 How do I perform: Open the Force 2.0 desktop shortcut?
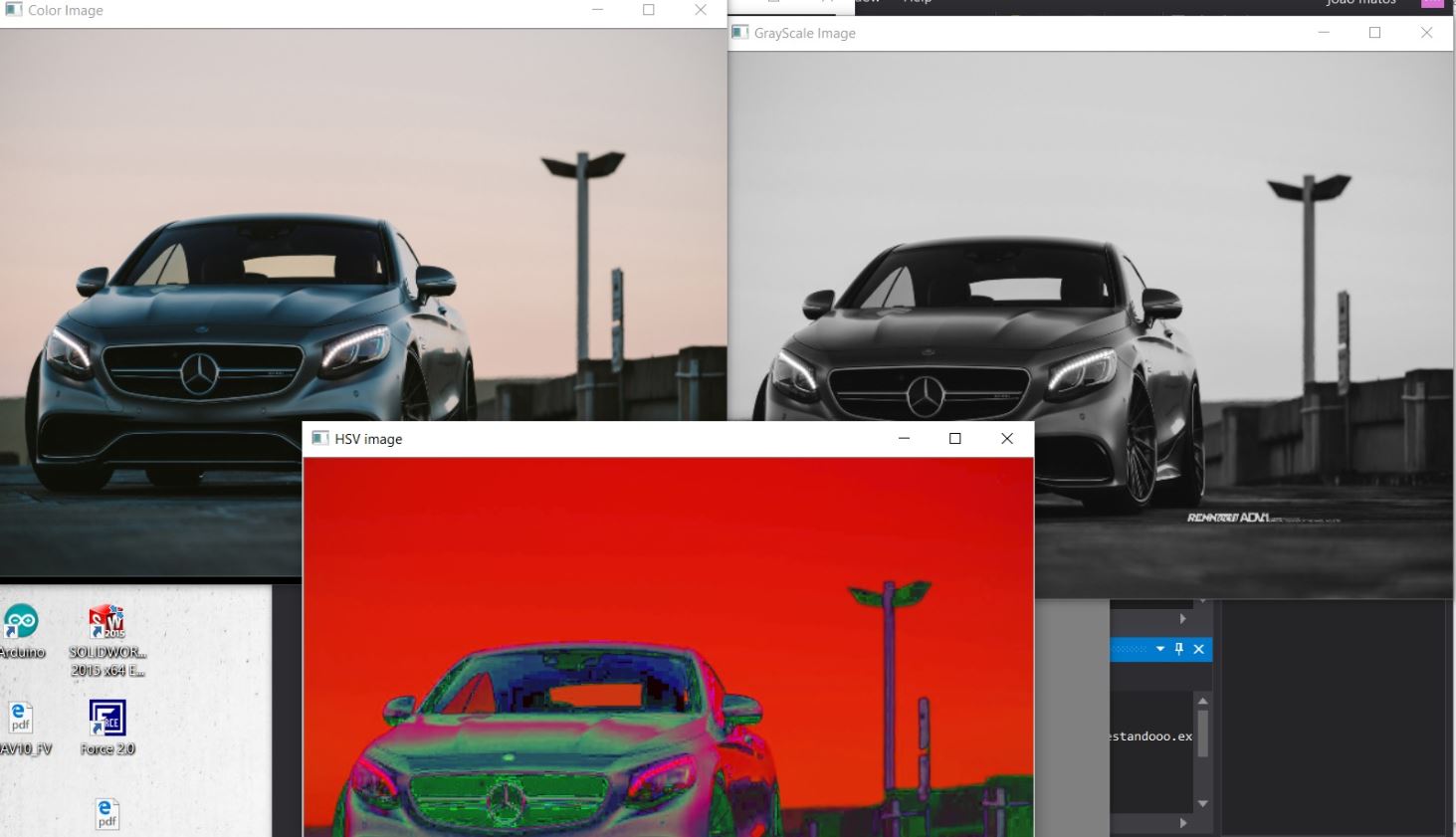click(106, 728)
